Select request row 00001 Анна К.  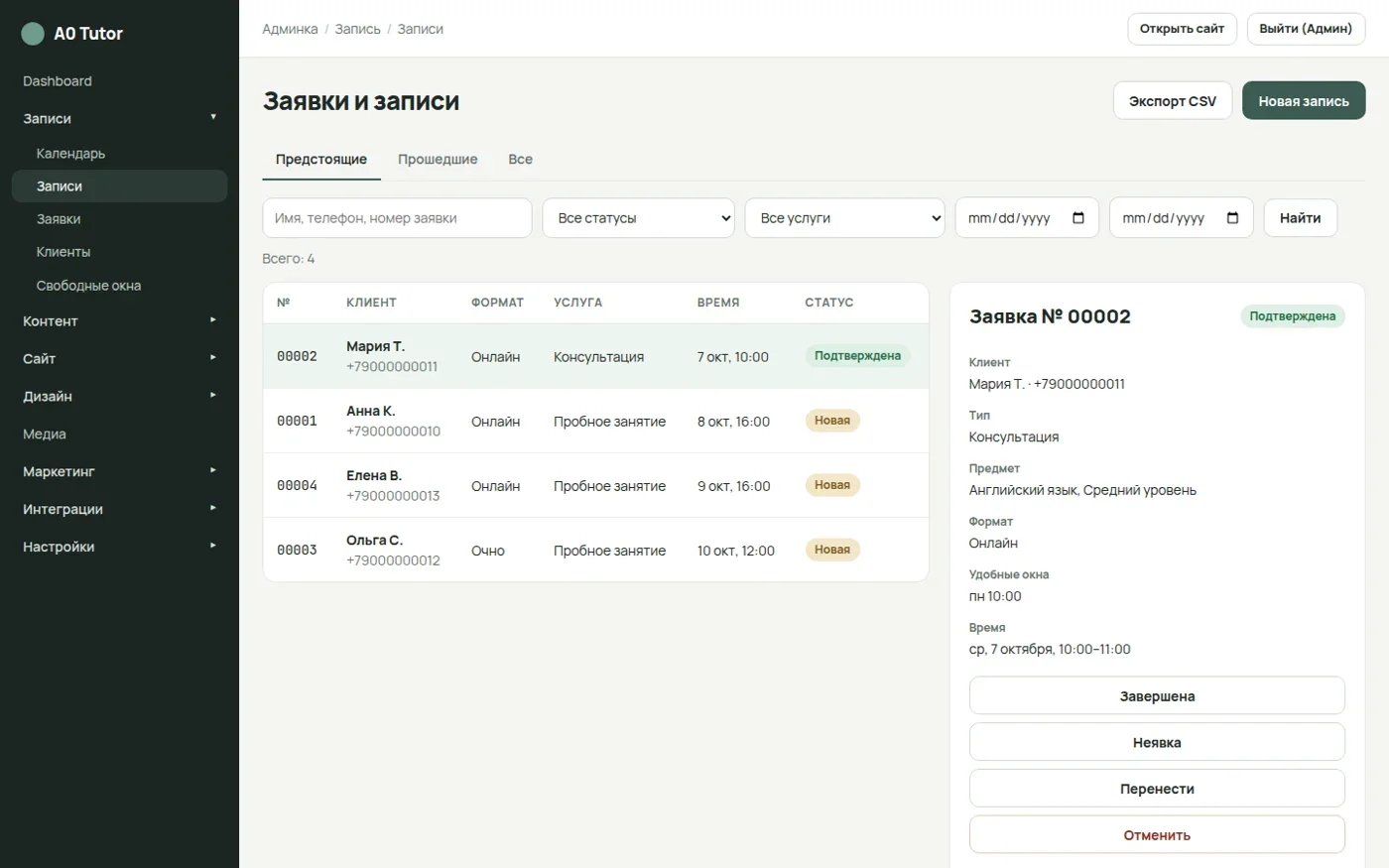595,422
